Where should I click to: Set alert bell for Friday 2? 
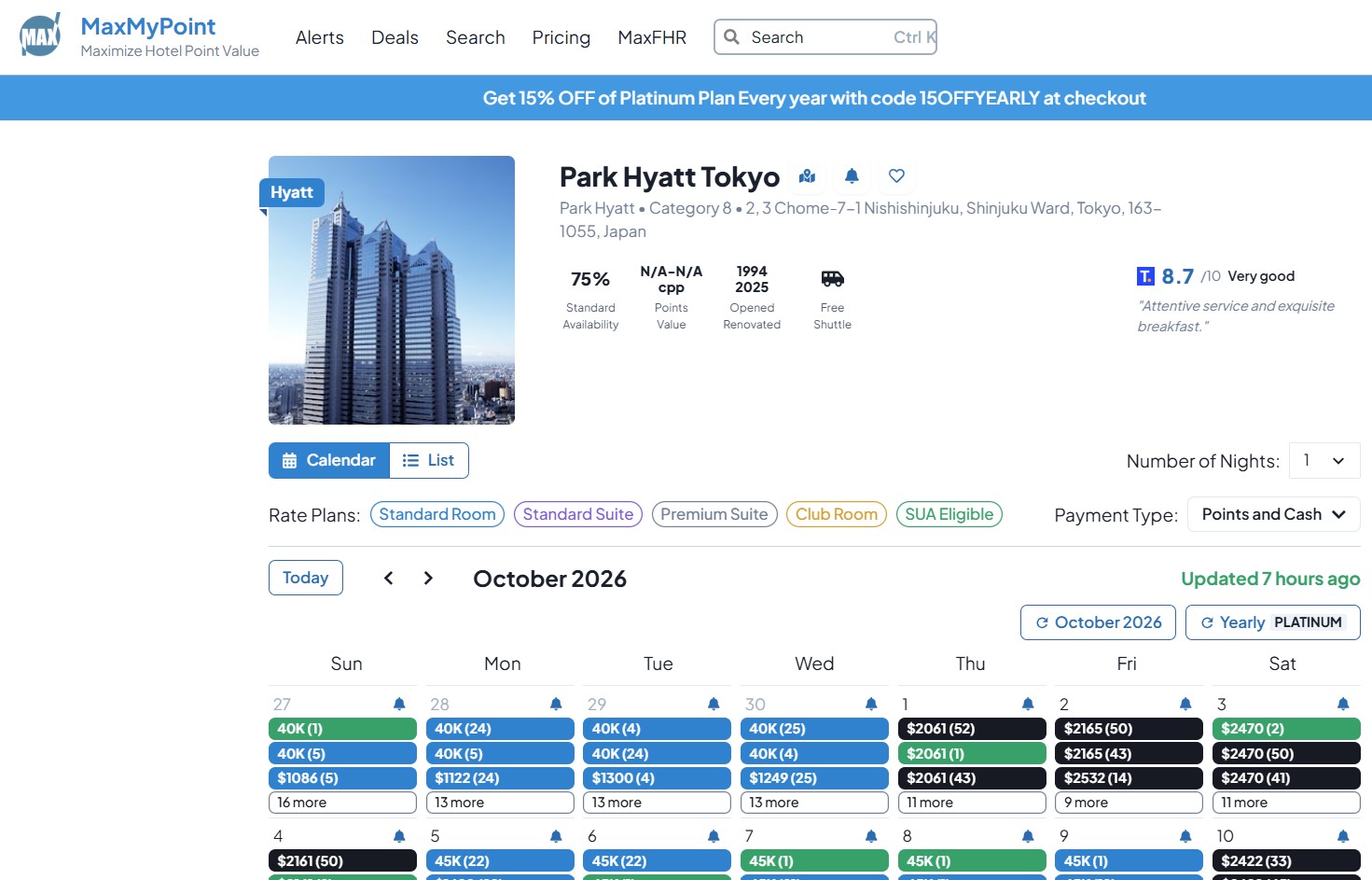(x=1185, y=704)
